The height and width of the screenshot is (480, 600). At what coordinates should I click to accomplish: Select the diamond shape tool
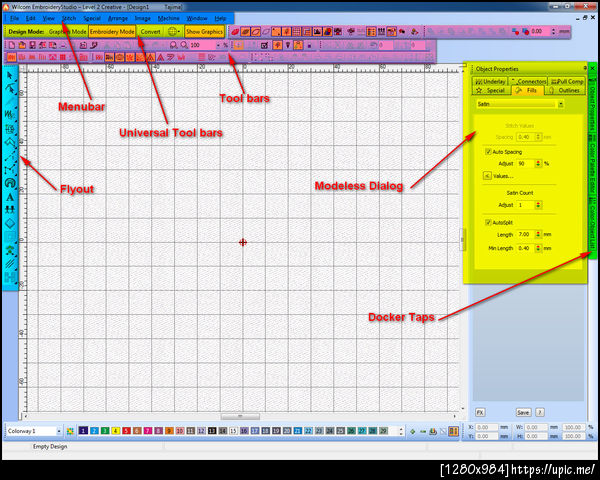10,224
